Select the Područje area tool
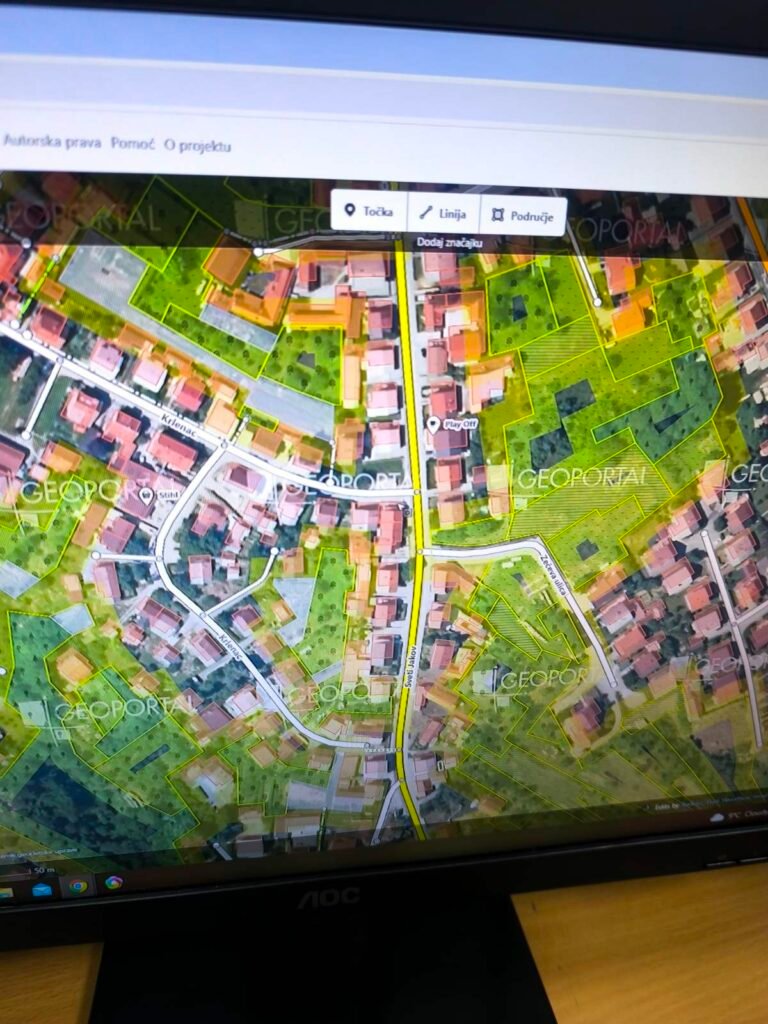768x1024 pixels. point(523,216)
